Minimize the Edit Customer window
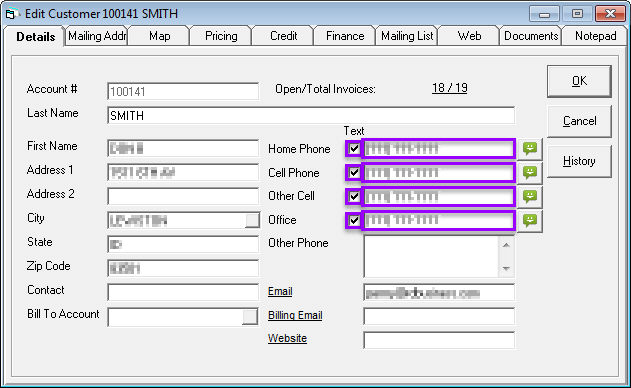Image resolution: width=631 pixels, height=388 pixels. (x=544, y=14)
